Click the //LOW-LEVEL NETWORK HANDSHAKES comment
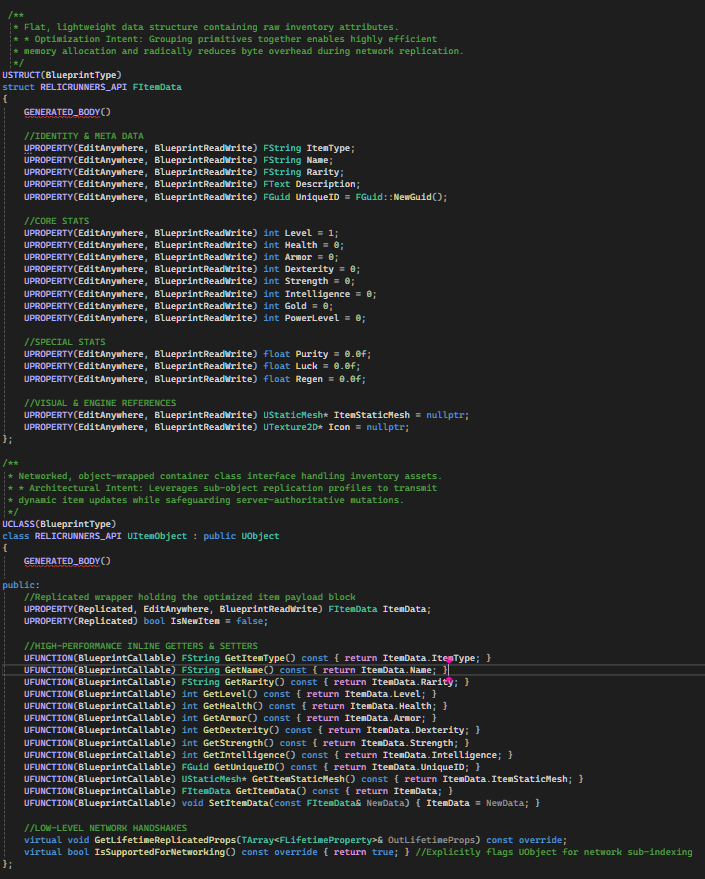 pyautogui.click(x=105, y=828)
